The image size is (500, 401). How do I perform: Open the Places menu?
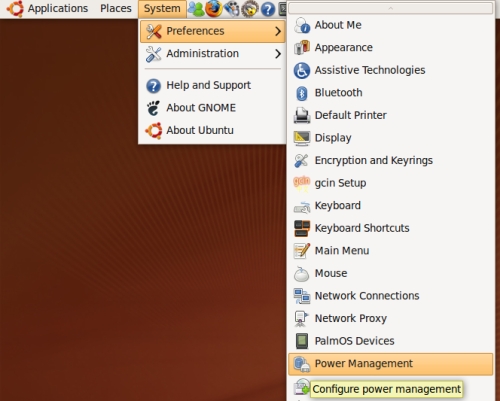[116, 8]
